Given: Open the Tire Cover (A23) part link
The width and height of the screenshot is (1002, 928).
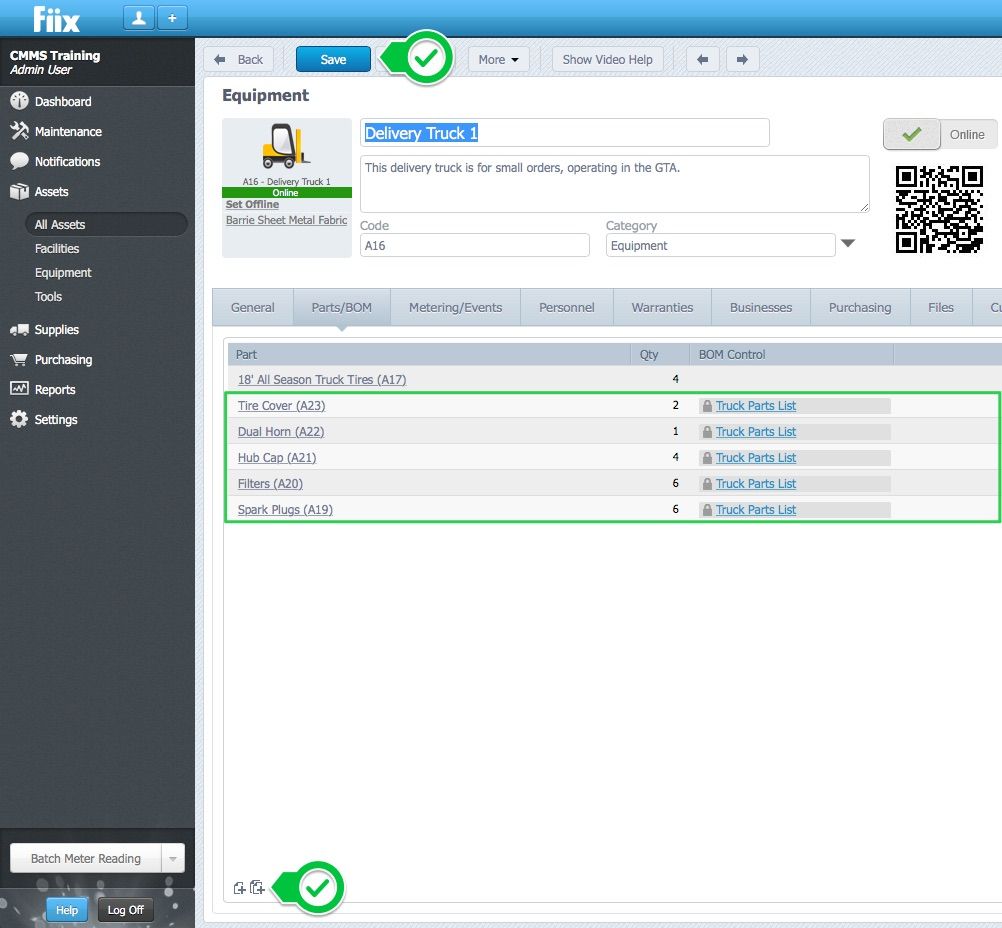Looking at the screenshot, I should pos(281,406).
